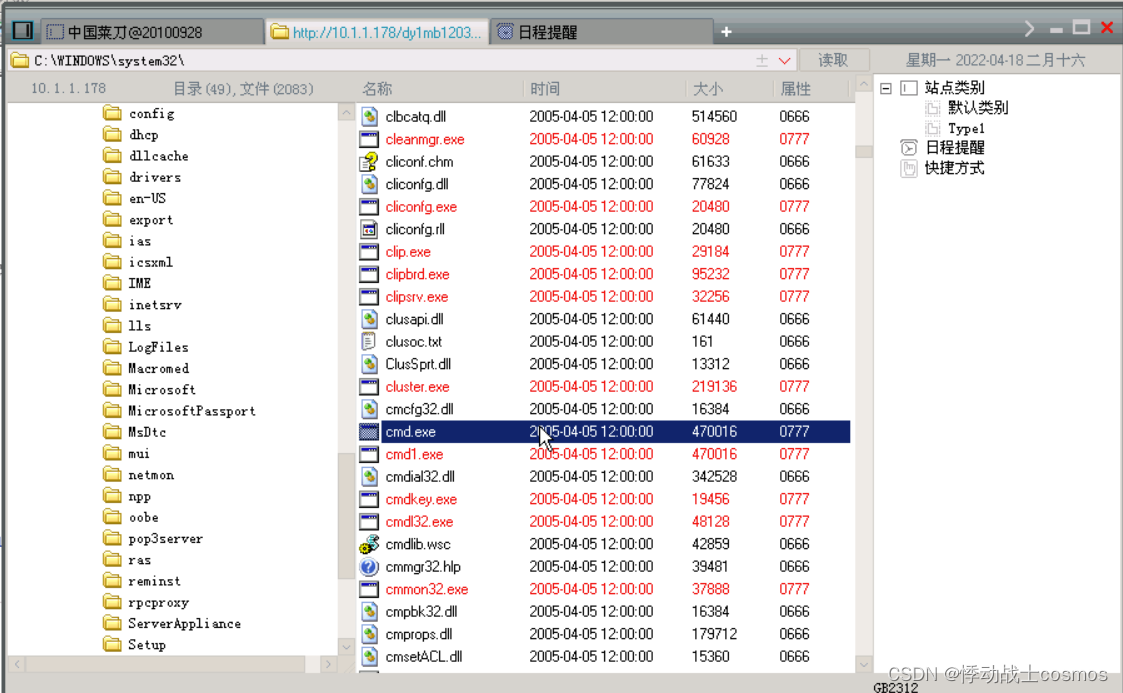Select cmsetACL.dll in file list
Viewport: 1123px width, 693px height.
(x=423, y=656)
